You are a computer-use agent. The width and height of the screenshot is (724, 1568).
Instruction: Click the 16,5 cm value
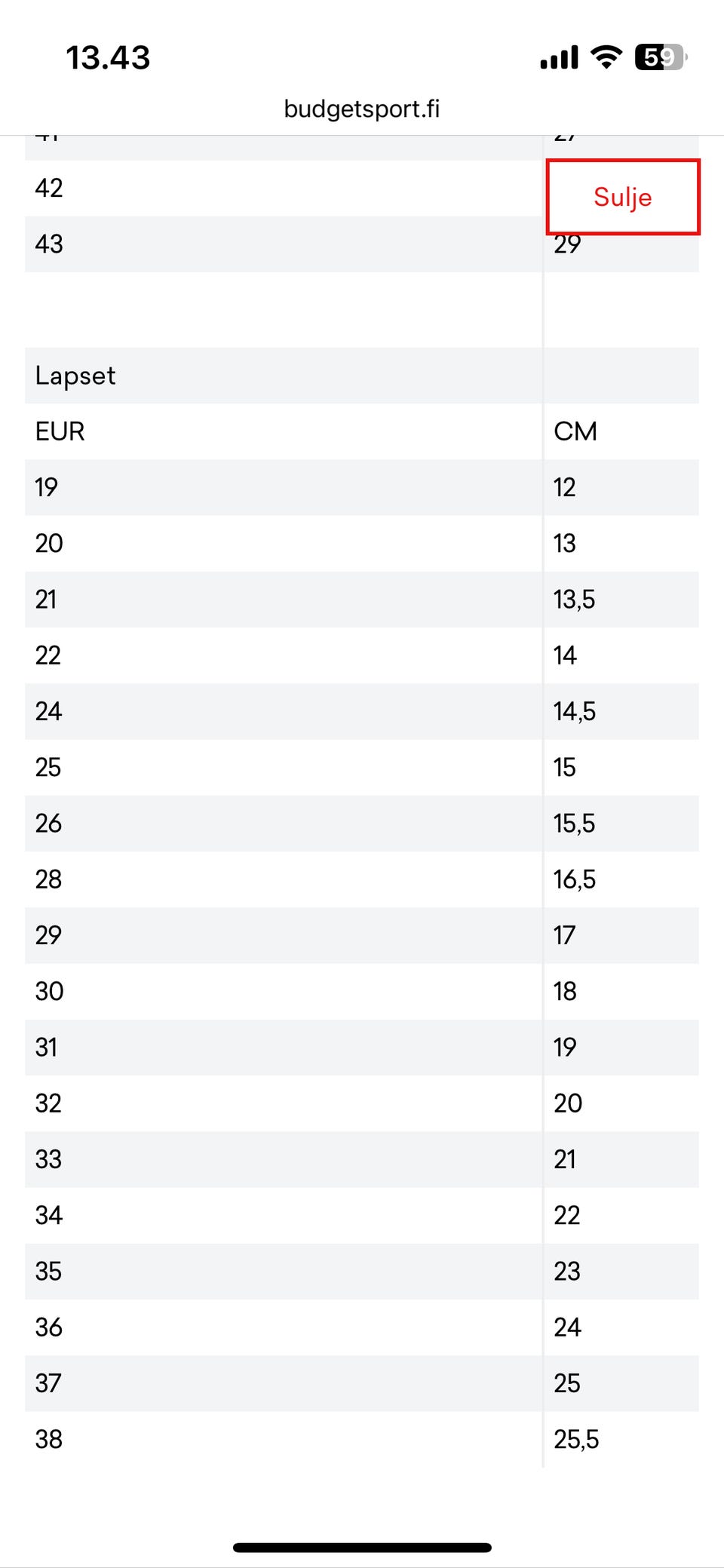point(574,879)
